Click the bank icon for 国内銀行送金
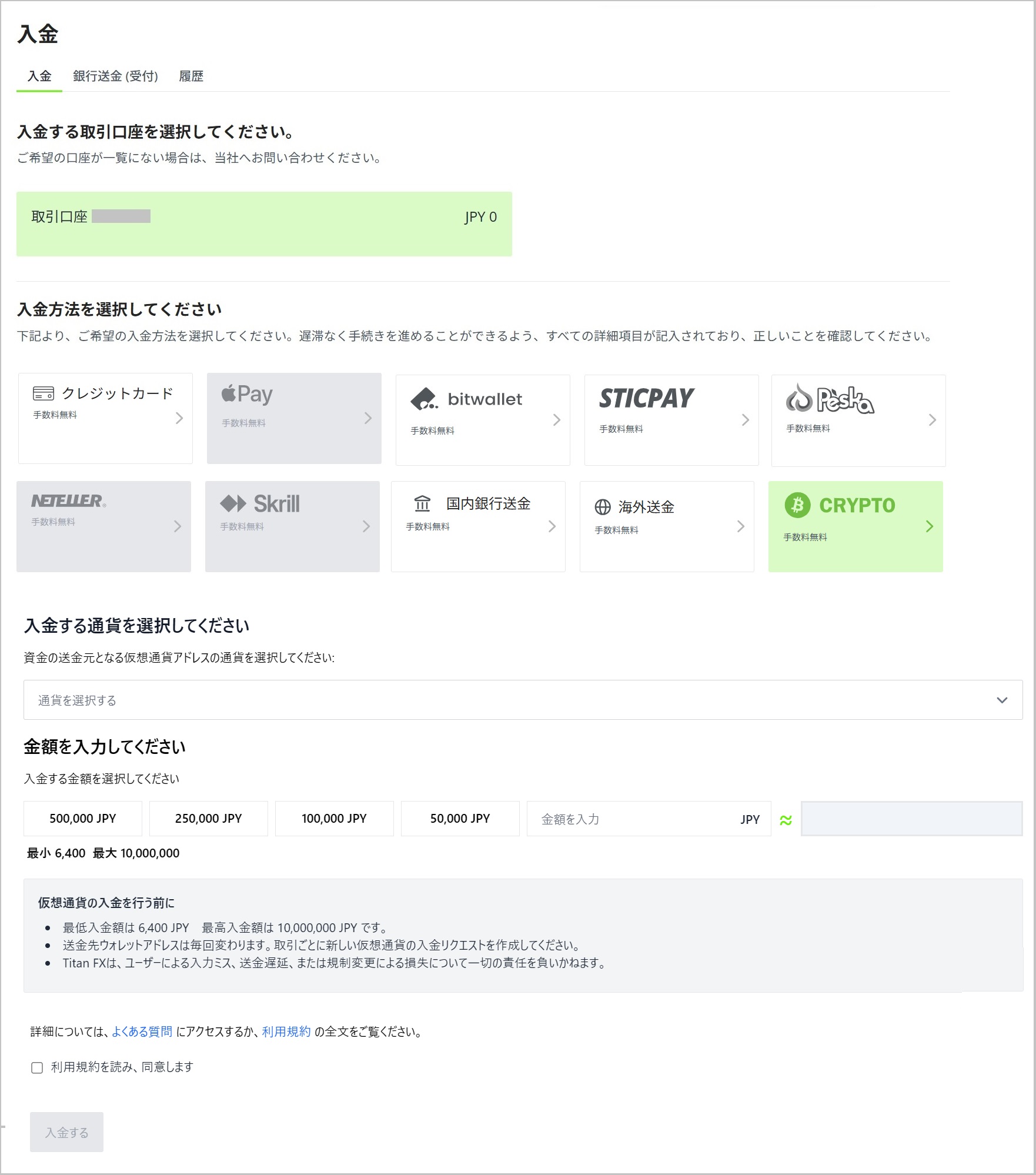Screen dimensions: 1036x1175 422,504
